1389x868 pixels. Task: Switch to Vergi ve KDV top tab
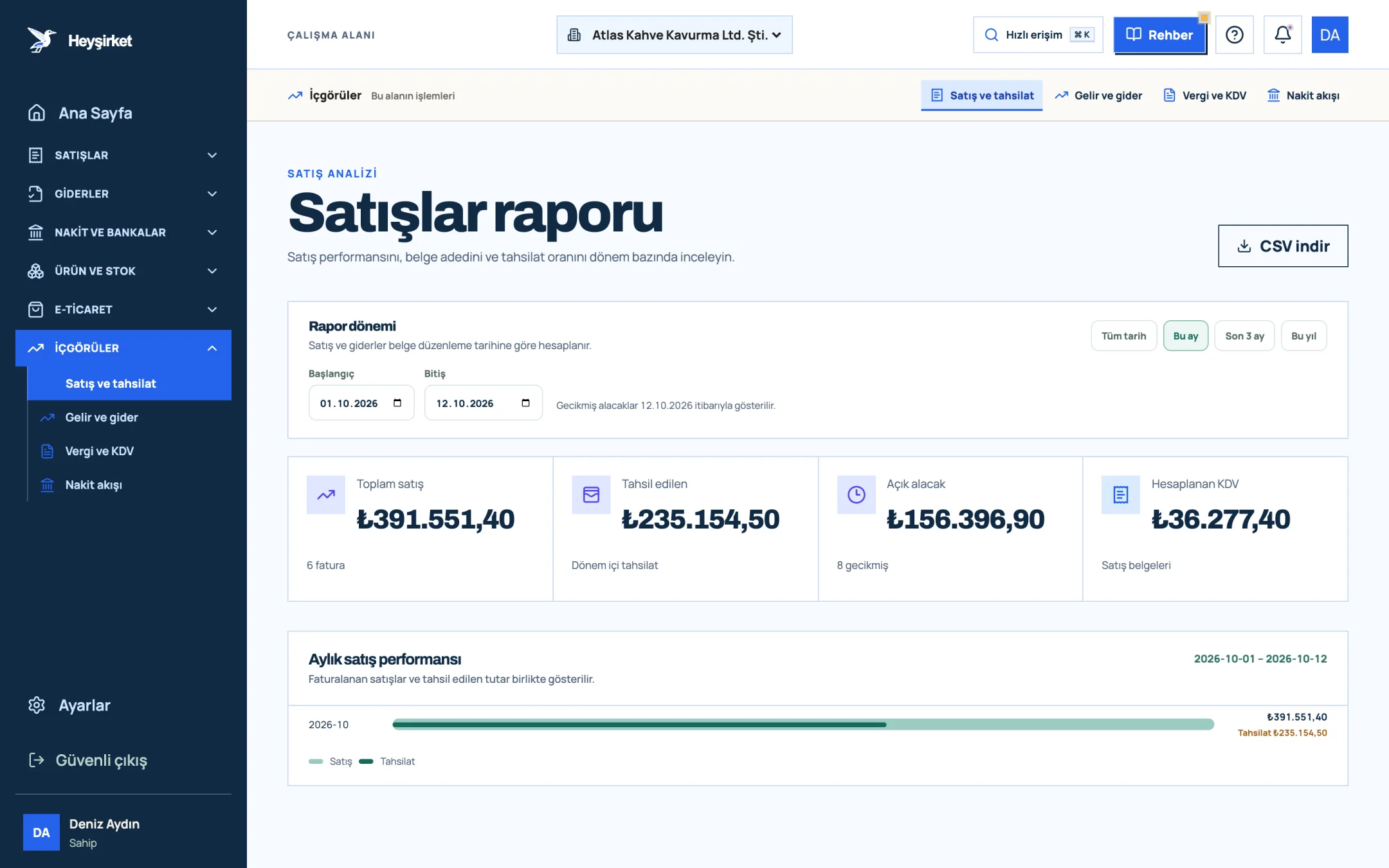(1205, 95)
